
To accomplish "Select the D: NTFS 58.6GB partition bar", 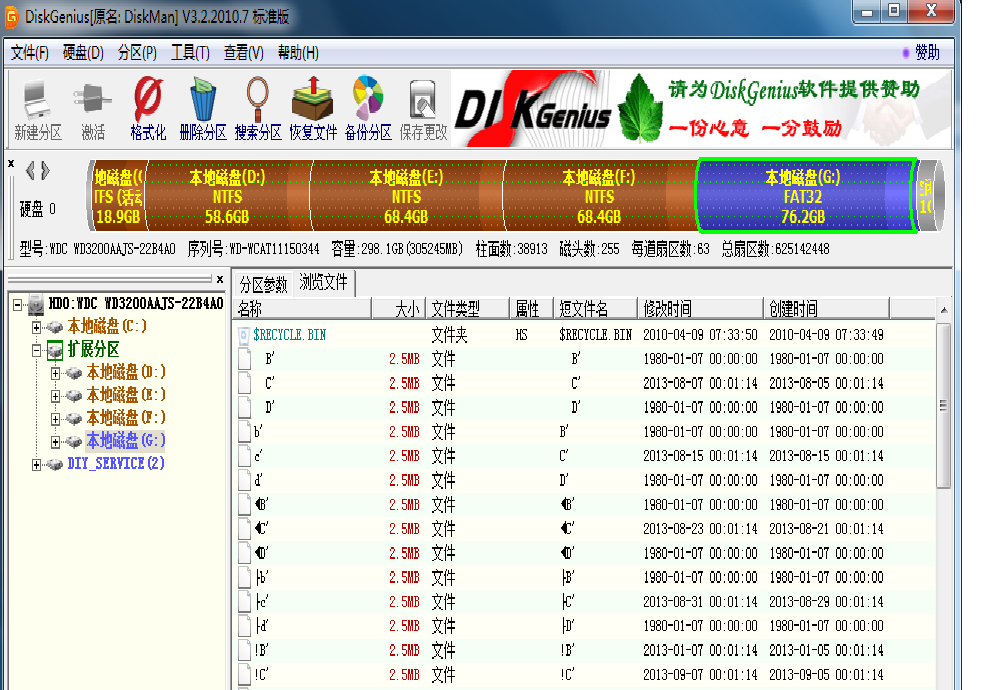I will 228,196.
